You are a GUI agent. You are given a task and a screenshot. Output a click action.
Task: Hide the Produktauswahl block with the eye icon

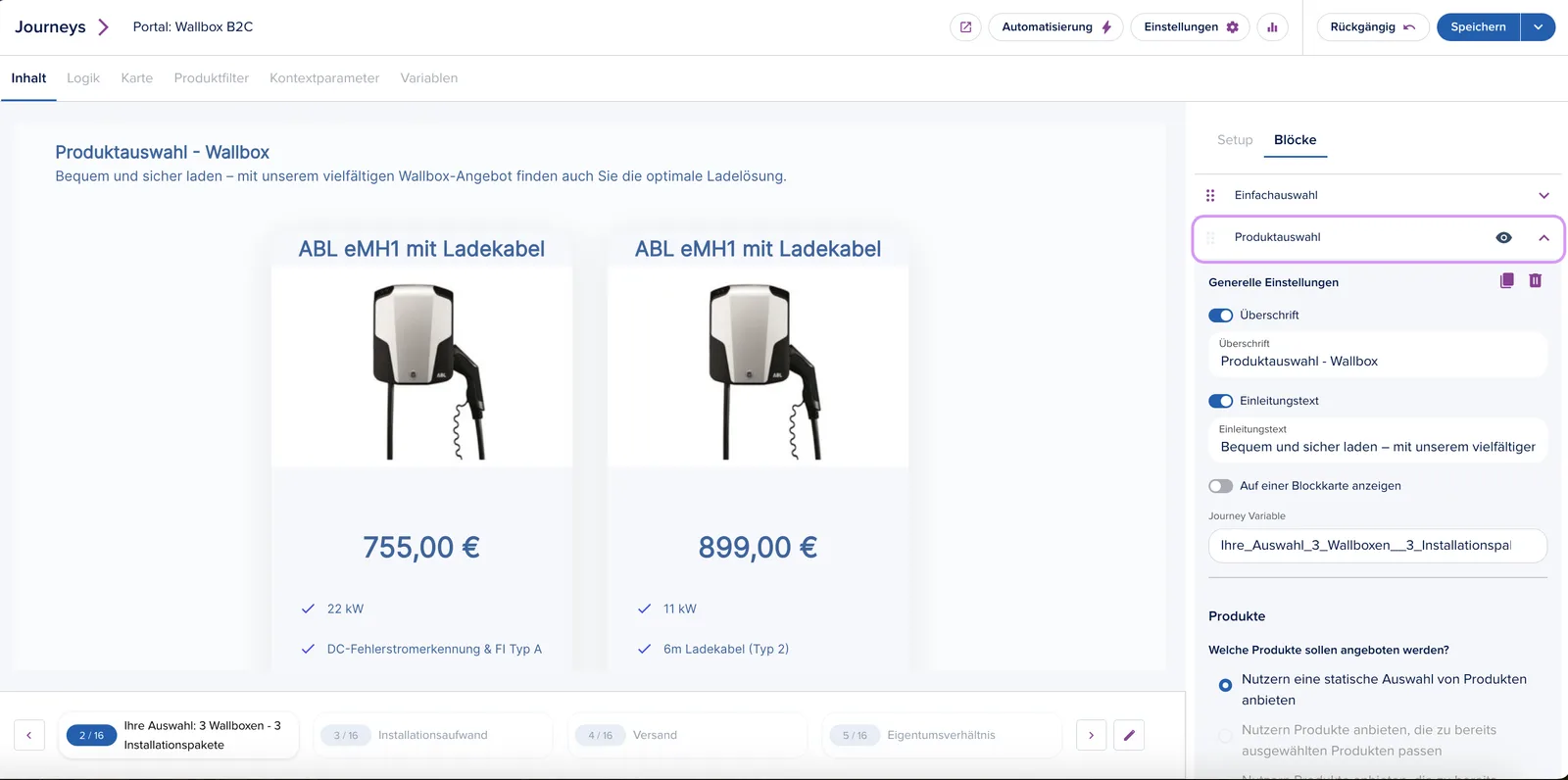(1504, 237)
